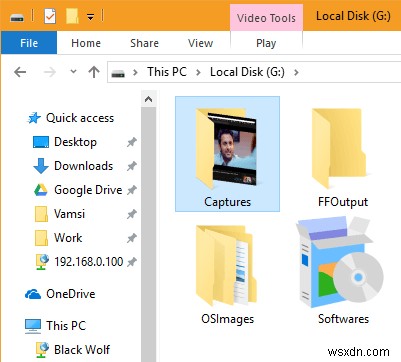
Task: Expand the chevron before This PC
Action: point(135,72)
